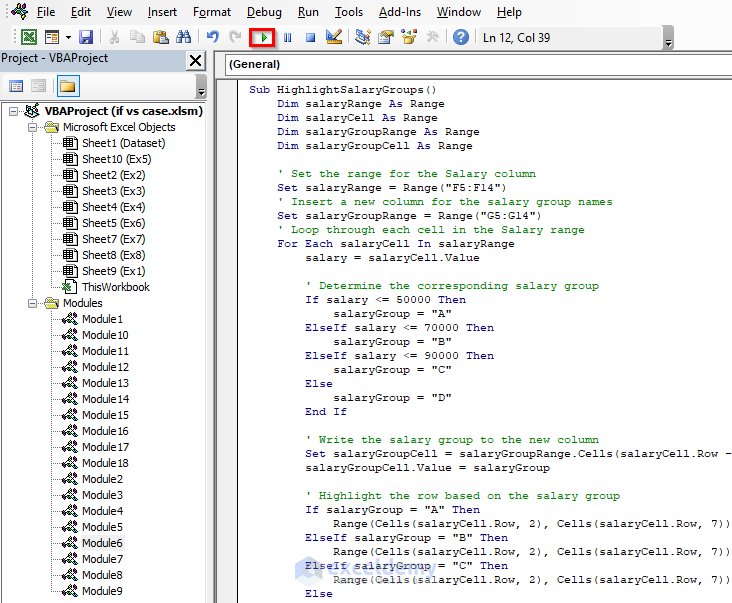Close the Project - VBAProject pane

pos(196,61)
